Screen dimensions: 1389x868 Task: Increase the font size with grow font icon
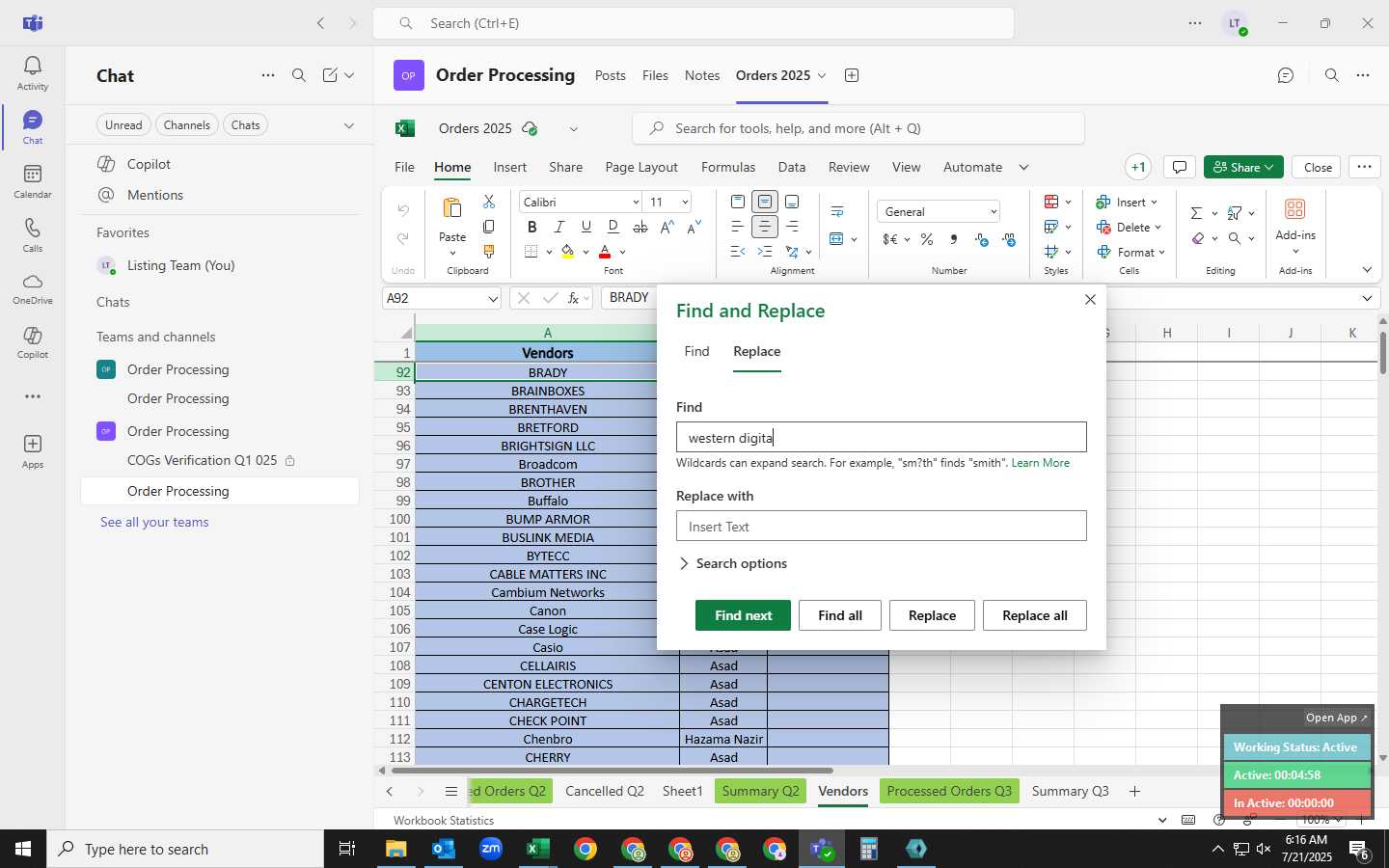point(667,227)
